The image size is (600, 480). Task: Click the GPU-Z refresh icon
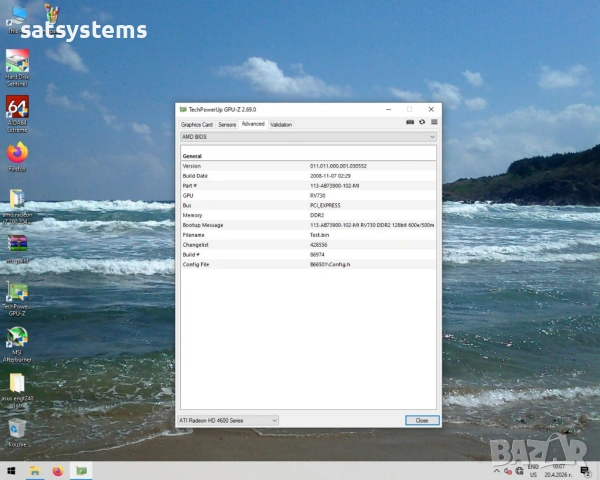(422, 122)
